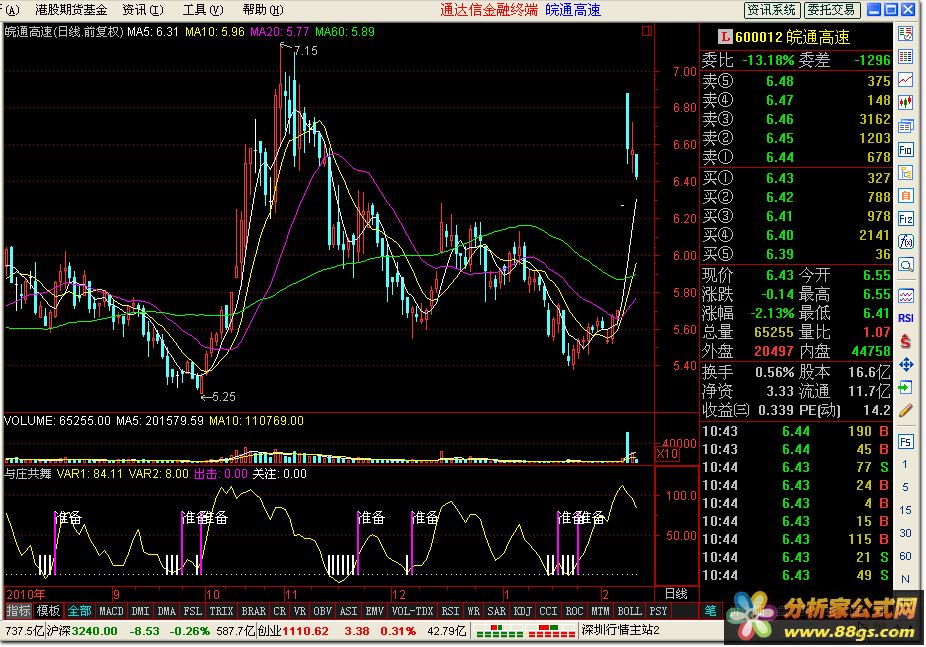Screen dimensions: 926x647
Task: Open the sector tree icon in sidebar
Action: click(905, 172)
